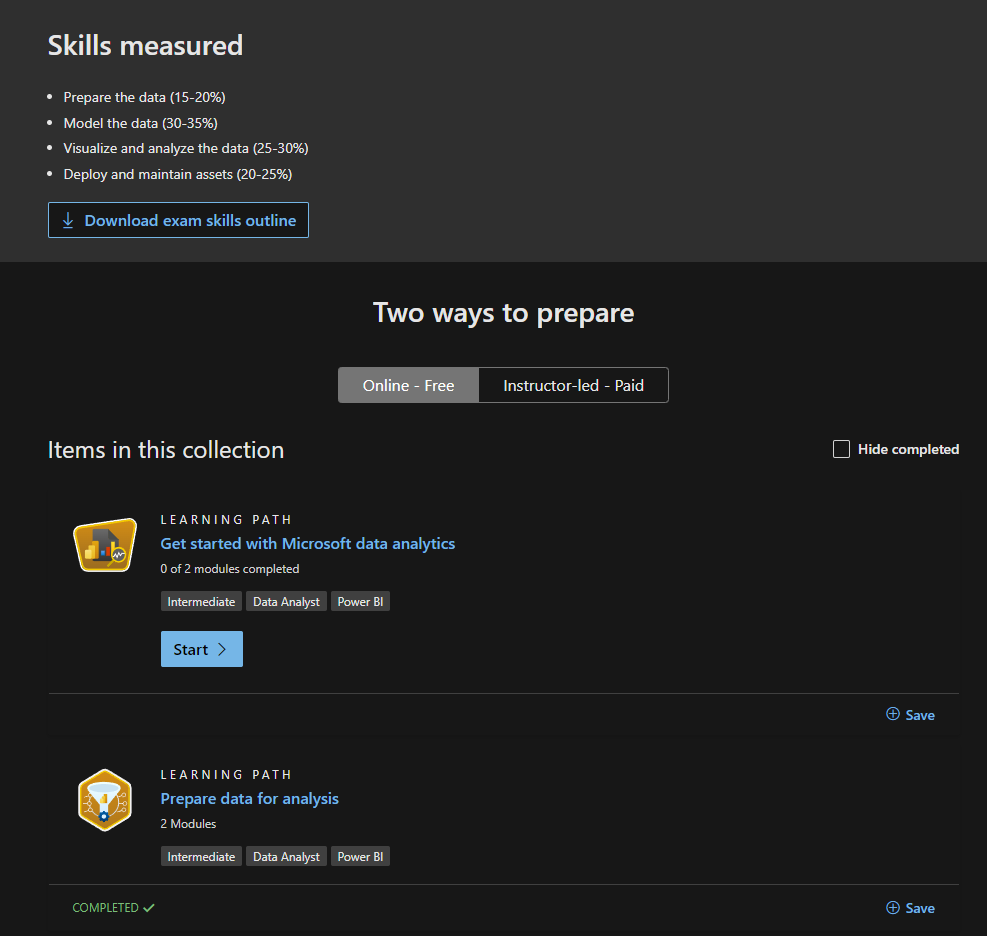Tick the Hide completed checkbox
This screenshot has width=987, height=936.
[x=841, y=449]
